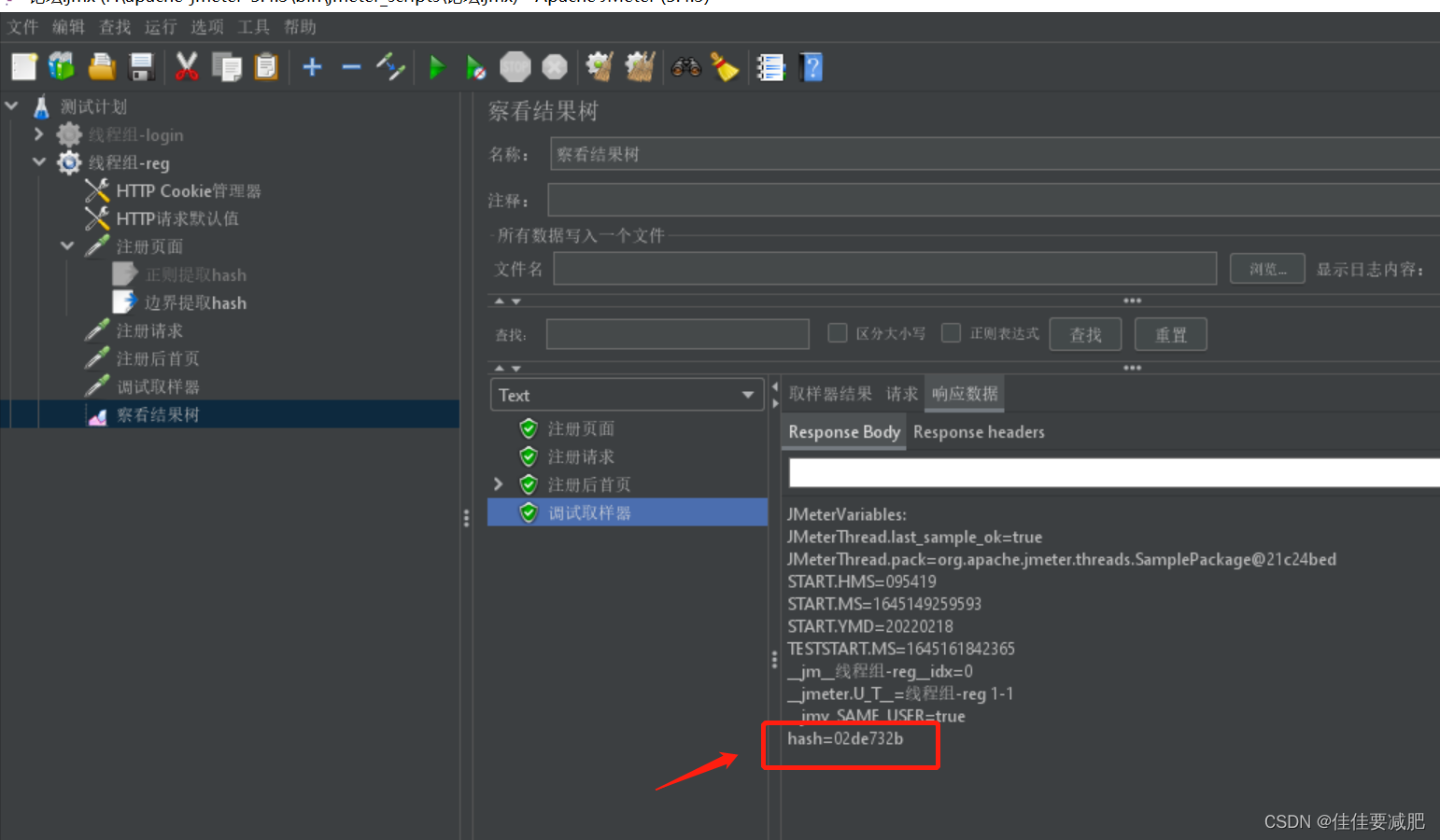Click the Help question mark icon
This screenshot has width=1440, height=840.
coord(812,67)
